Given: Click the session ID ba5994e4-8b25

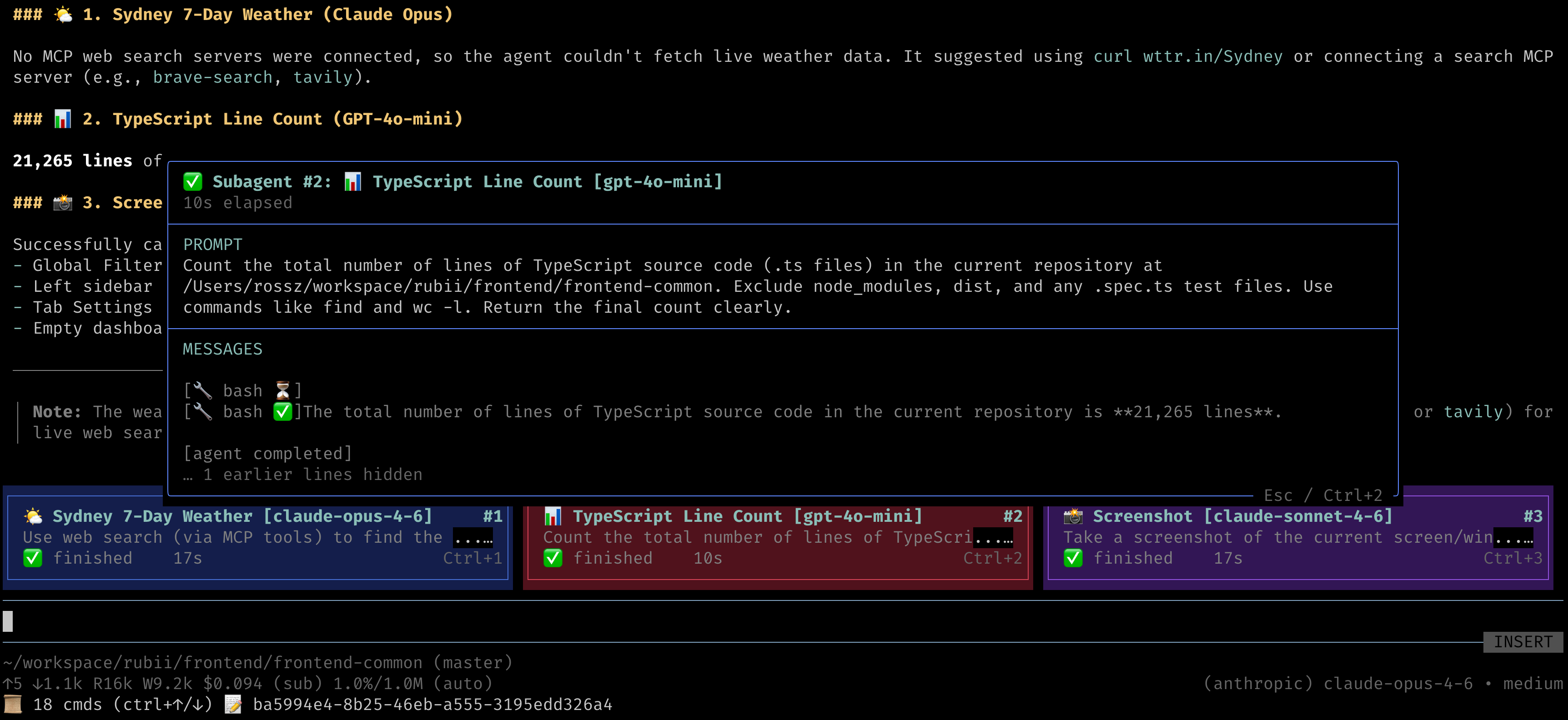Looking at the screenshot, I should [x=432, y=705].
